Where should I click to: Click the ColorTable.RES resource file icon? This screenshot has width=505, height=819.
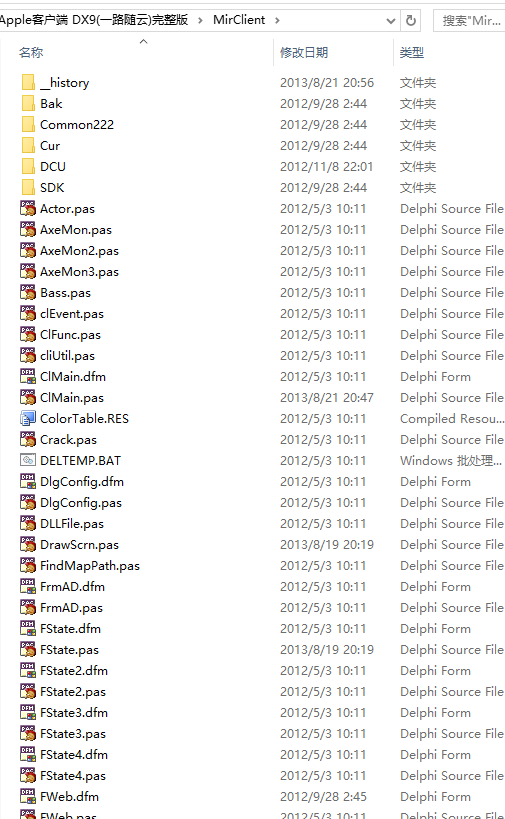pyautogui.click(x=28, y=418)
